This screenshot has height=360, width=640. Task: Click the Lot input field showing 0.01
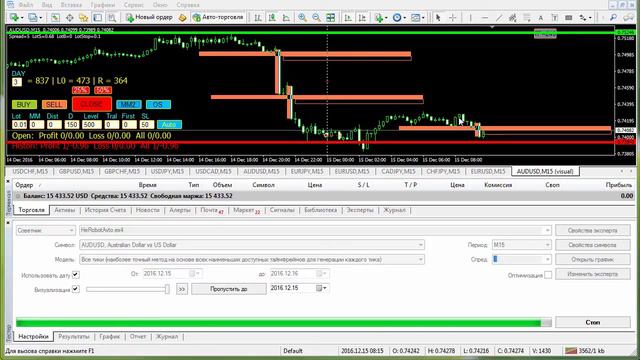(x=19, y=124)
